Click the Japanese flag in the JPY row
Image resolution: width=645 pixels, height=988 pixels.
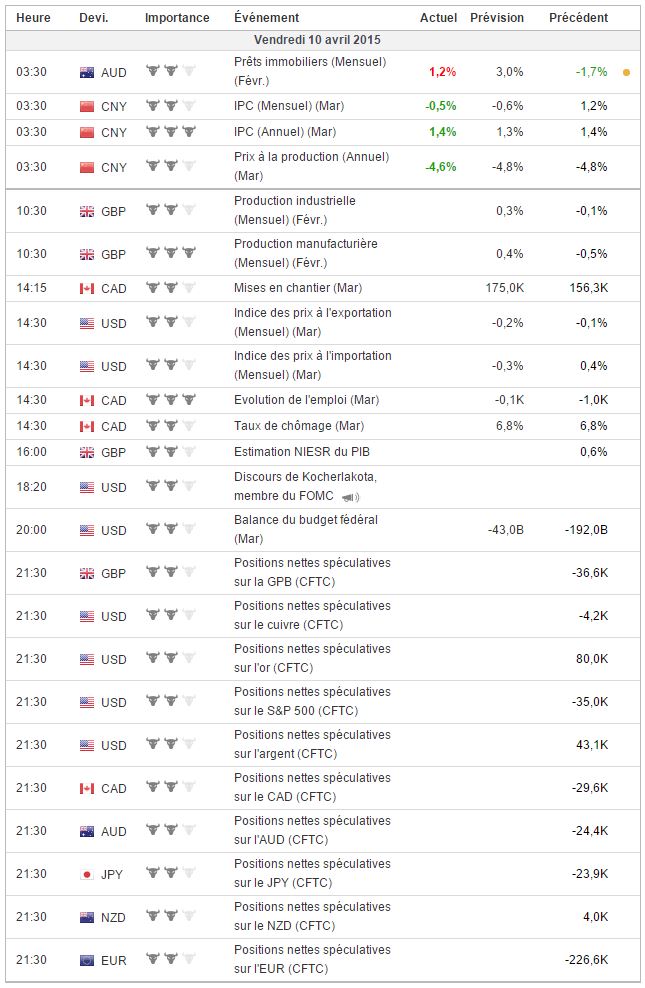86,874
